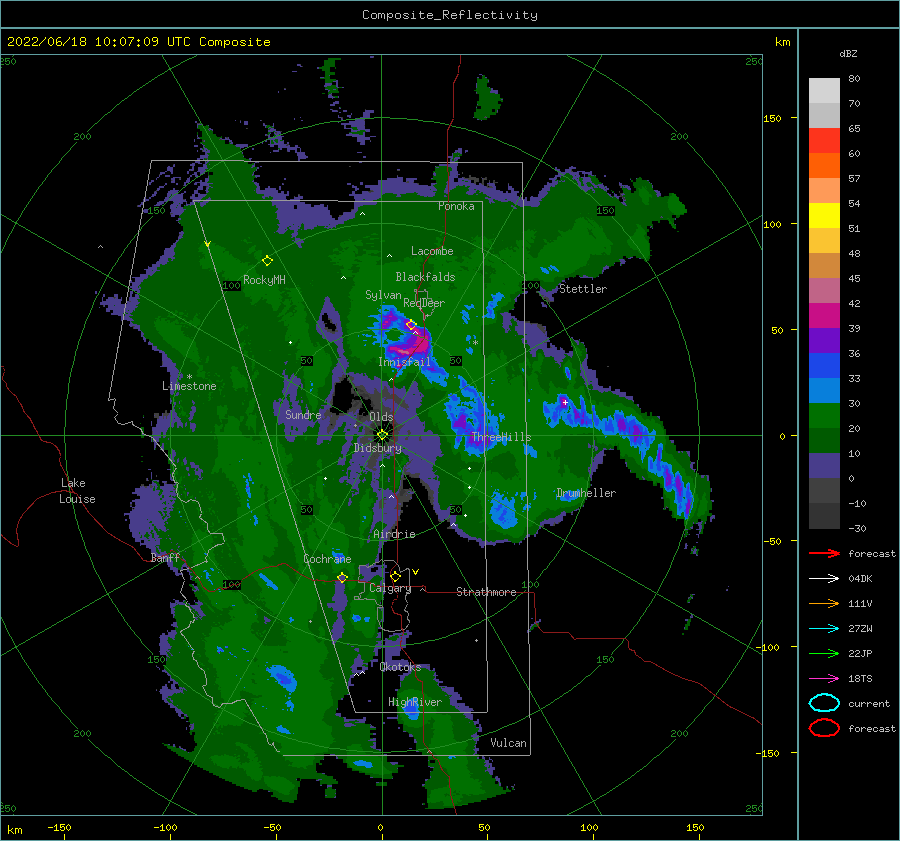Click the Olds city label
The image size is (900, 841).
pyautogui.click(x=381, y=417)
